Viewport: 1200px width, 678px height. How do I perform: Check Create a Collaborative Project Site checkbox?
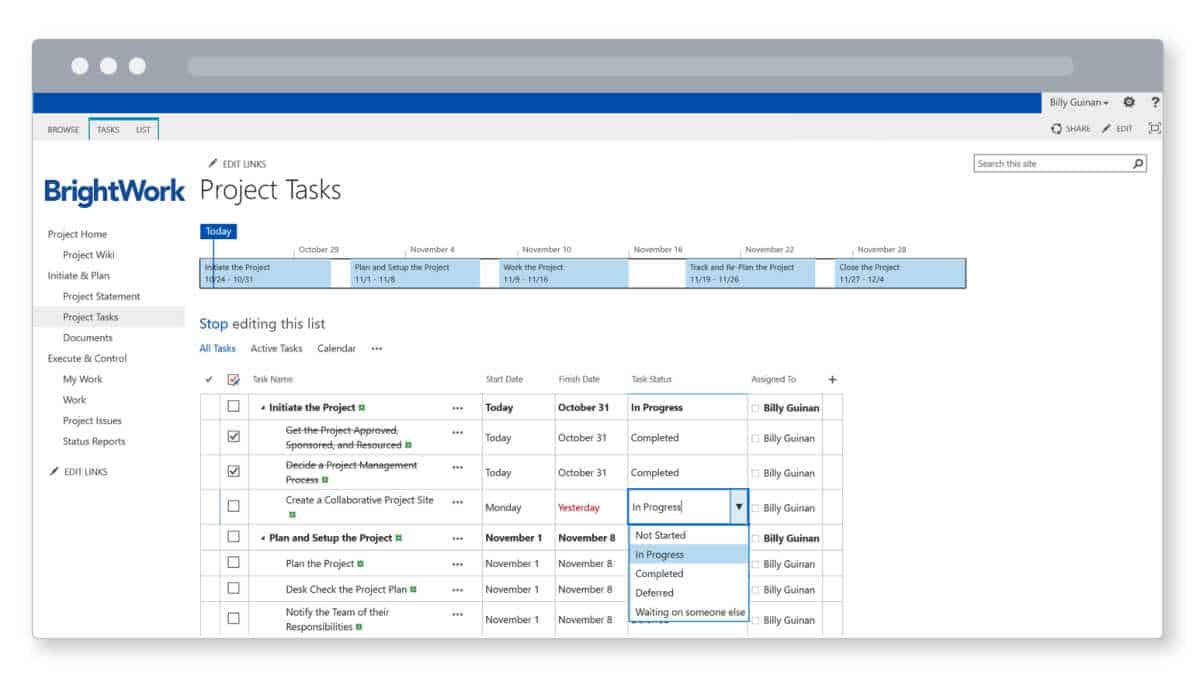pyautogui.click(x=233, y=506)
